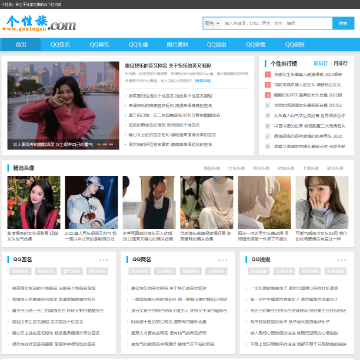The image size is (360, 360).
Task: Open avatar thumbnail of couple in green and beige
Action: [x=207, y=202]
